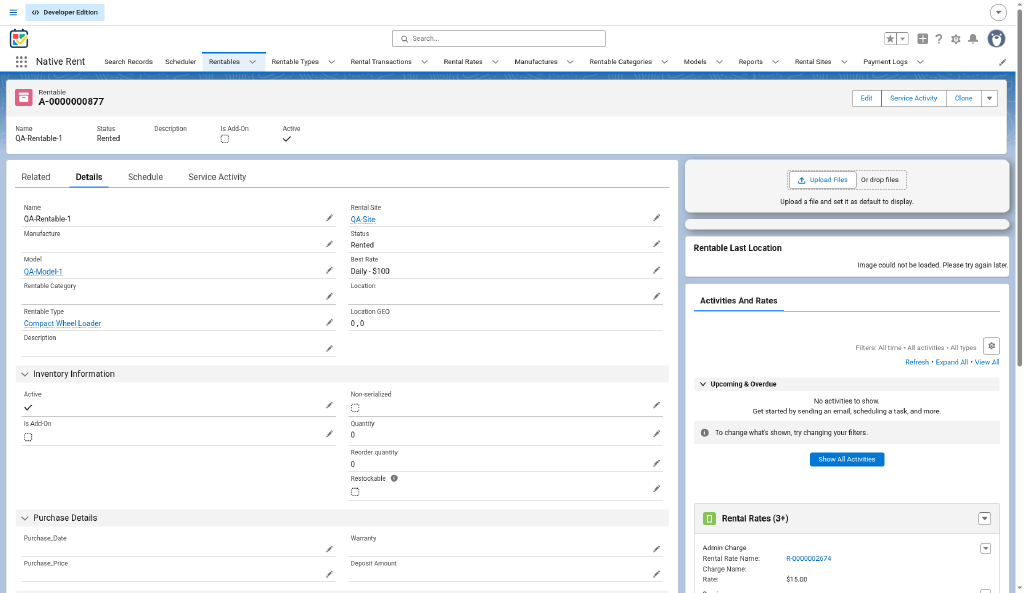The height and width of the screenshot is (593, 1024).
Task: Click the Clone button
Action: (963, 99)
